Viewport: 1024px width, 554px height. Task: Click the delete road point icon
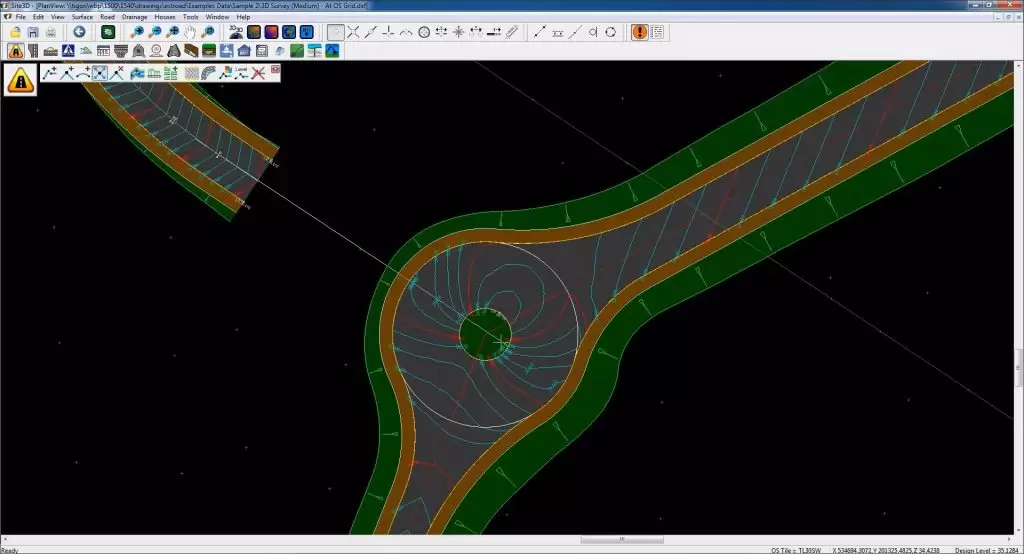click(119, 72)
